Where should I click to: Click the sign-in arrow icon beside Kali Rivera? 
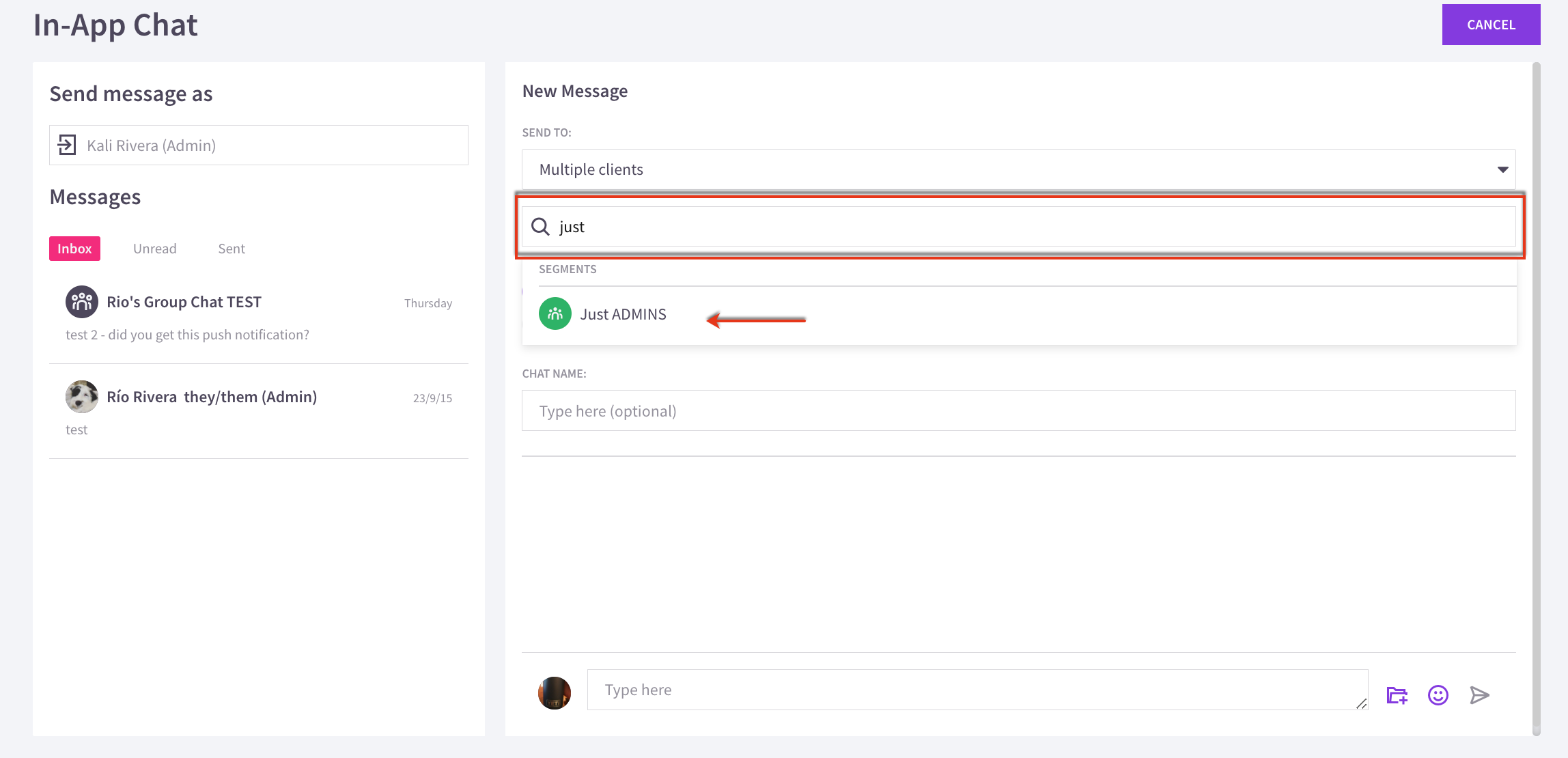[67, 145]
